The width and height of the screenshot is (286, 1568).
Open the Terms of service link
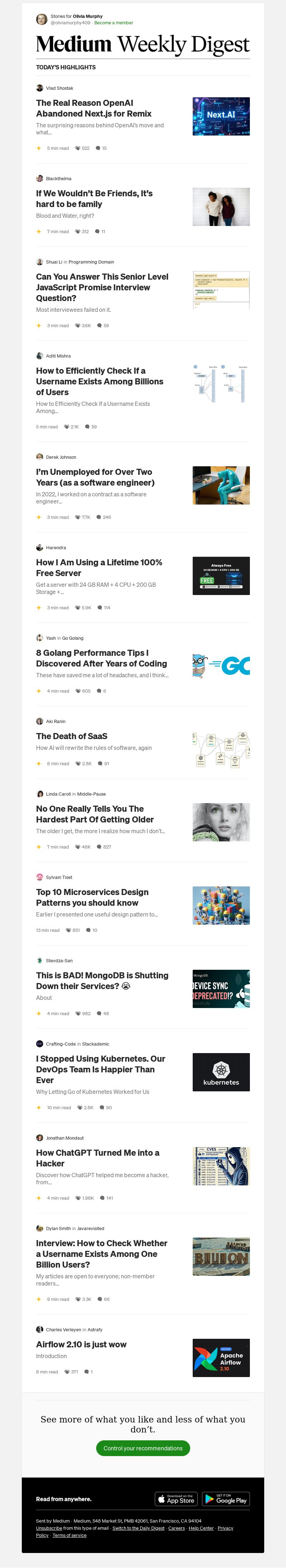tap(69, 1535)
